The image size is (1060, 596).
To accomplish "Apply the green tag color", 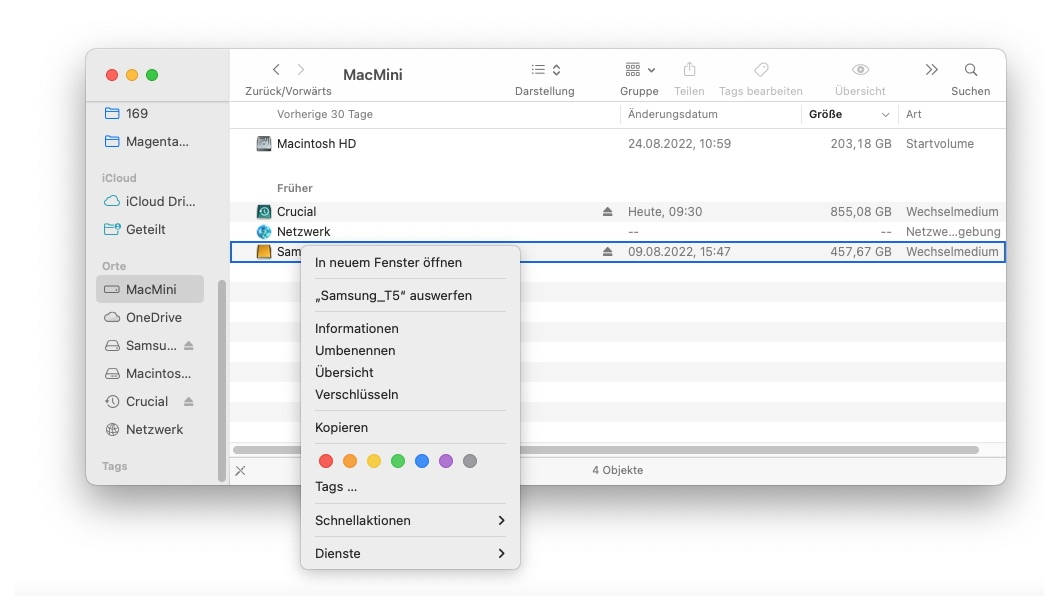I will (x=398, y=461).
